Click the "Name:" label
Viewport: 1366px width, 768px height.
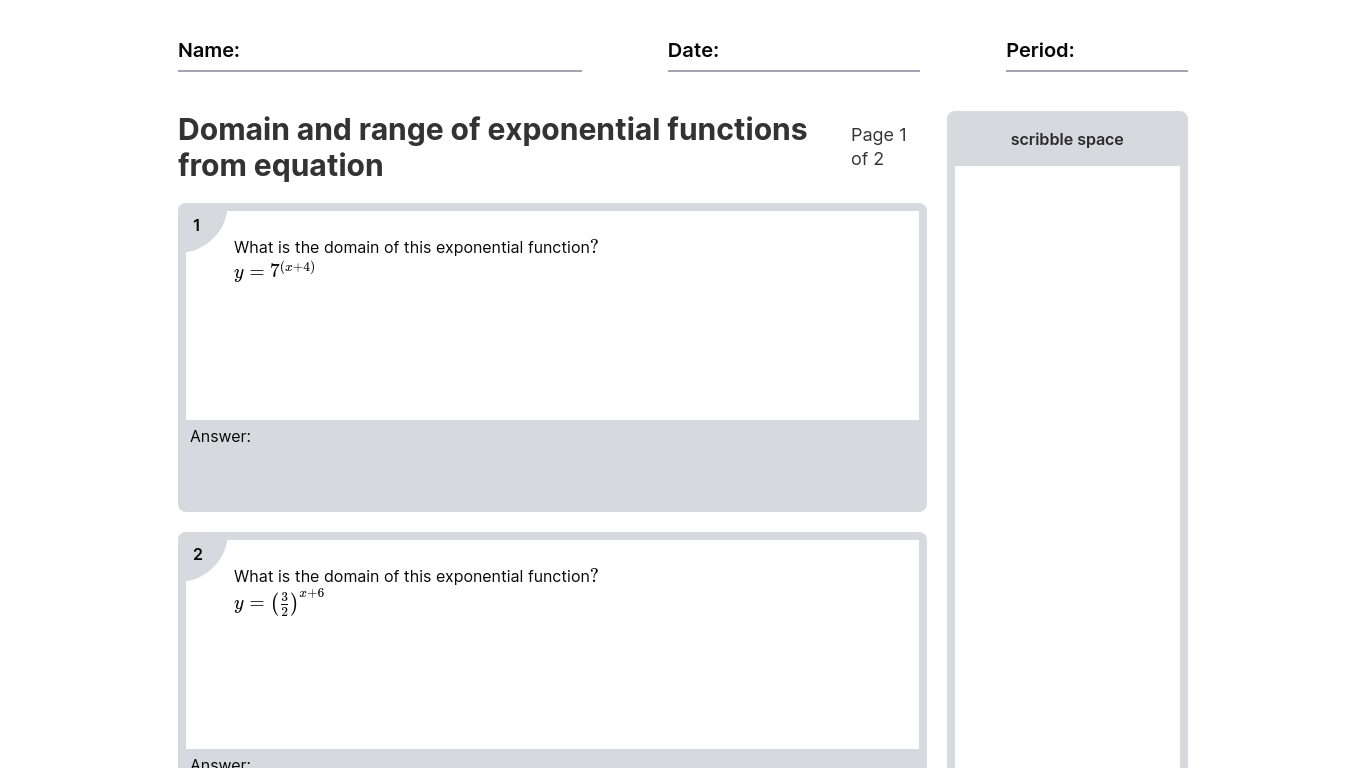(x=208, y=50)
